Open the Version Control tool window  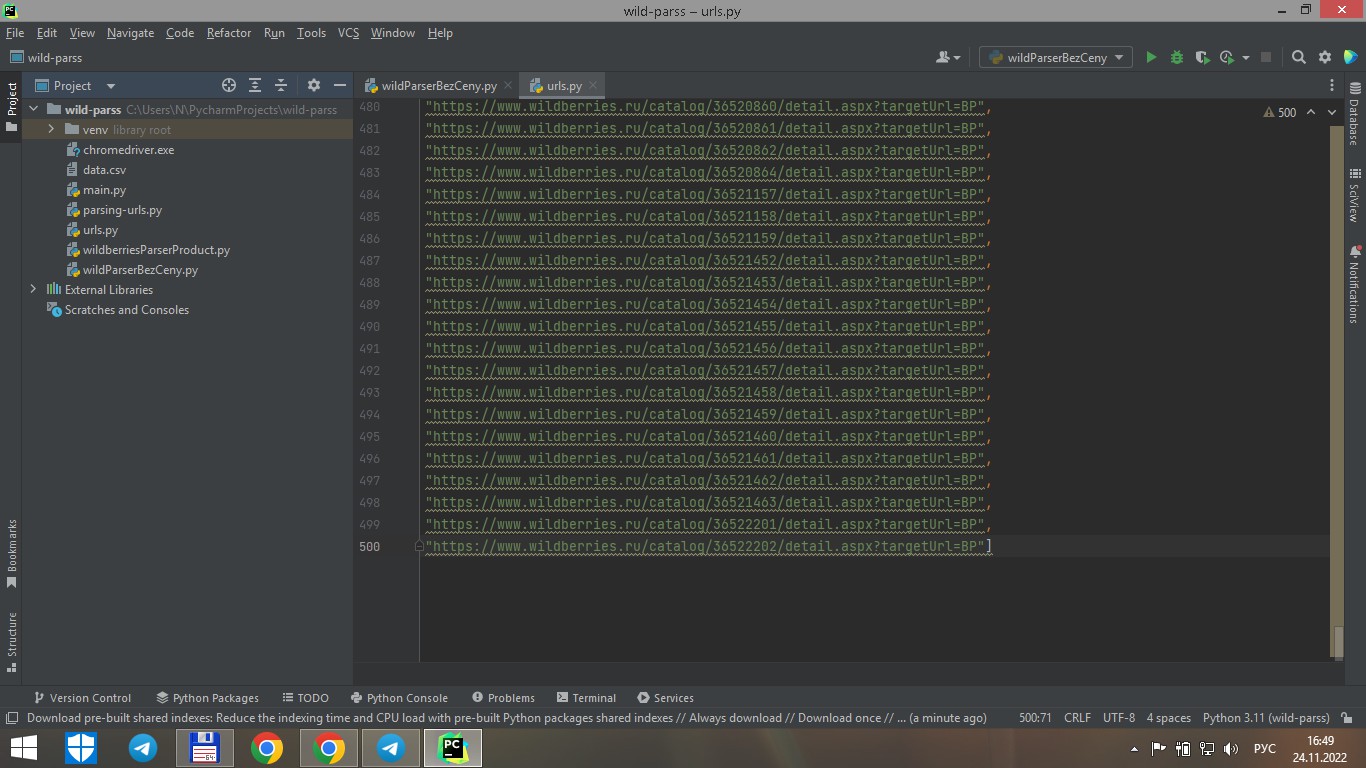pos(82,698)
